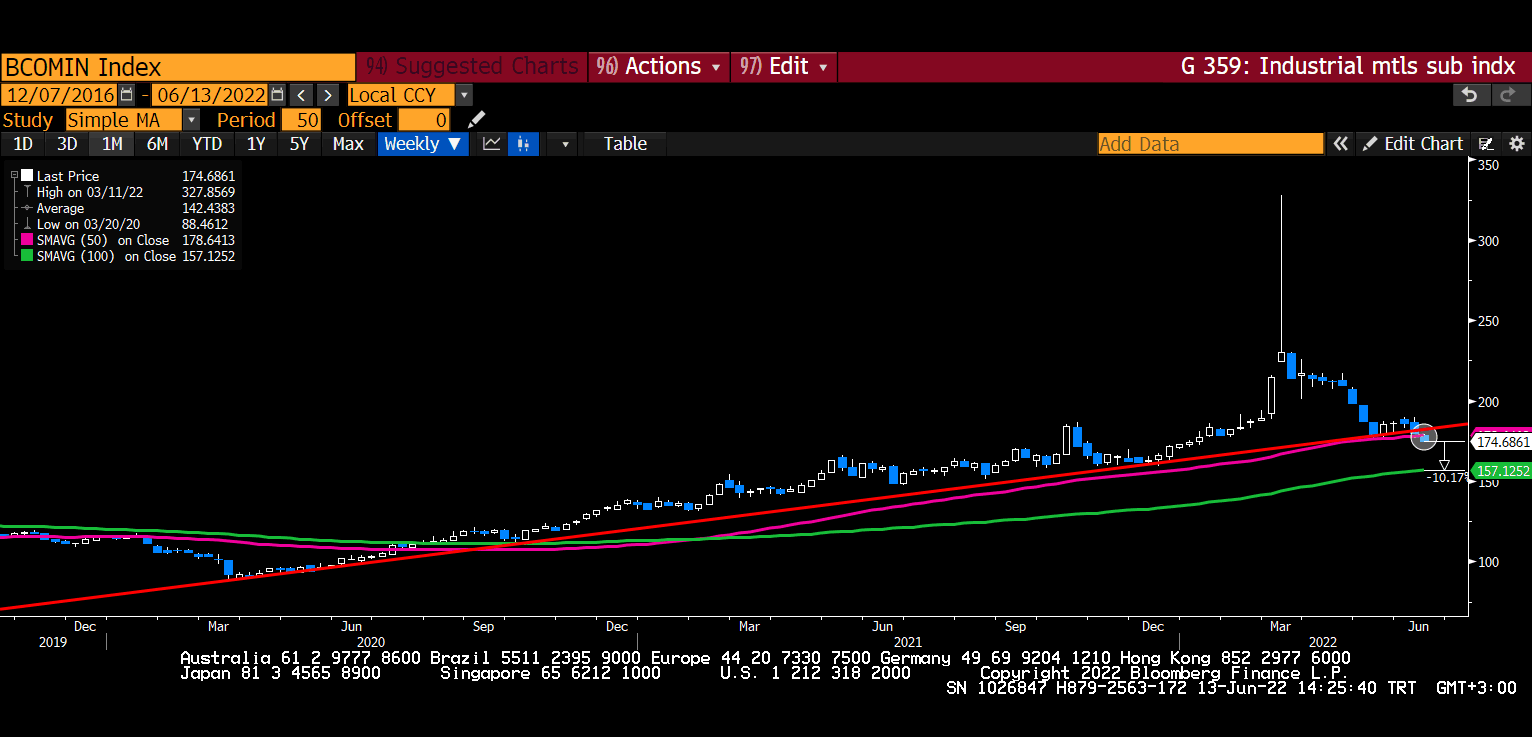Click the green SMAVG (100) color swatch

click(x=27, y=256)
